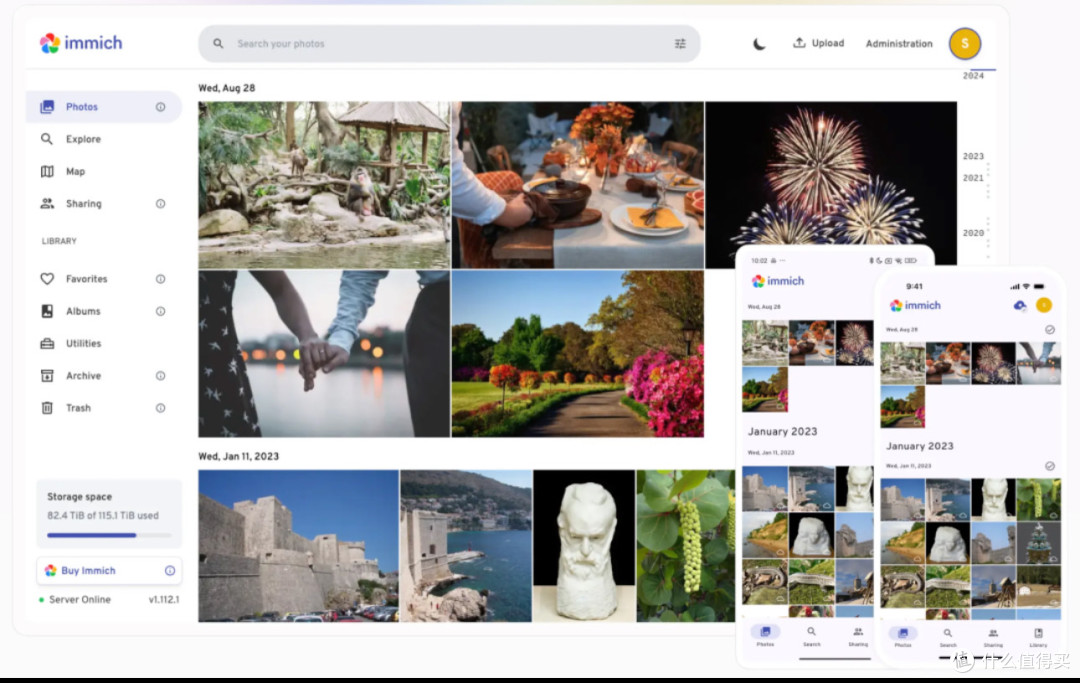The width and height of the screenshot is (1080, 683).
Task: Click the storage space usage bar
Action: [109, 535]
